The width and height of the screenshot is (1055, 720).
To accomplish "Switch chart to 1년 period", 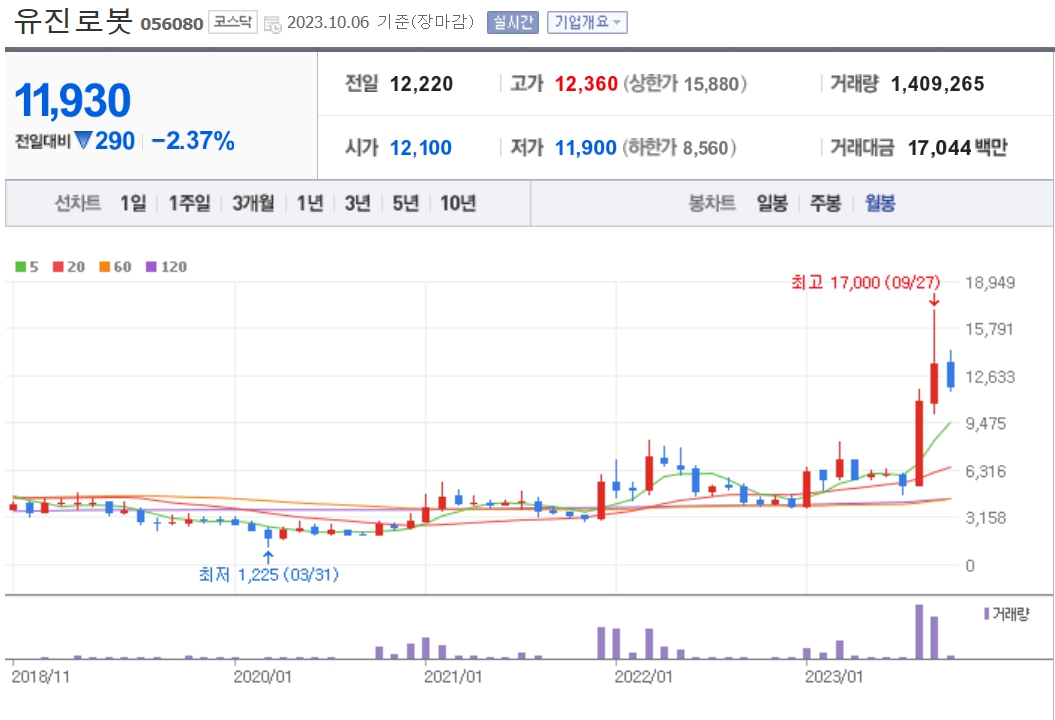I will click(310, 203).
